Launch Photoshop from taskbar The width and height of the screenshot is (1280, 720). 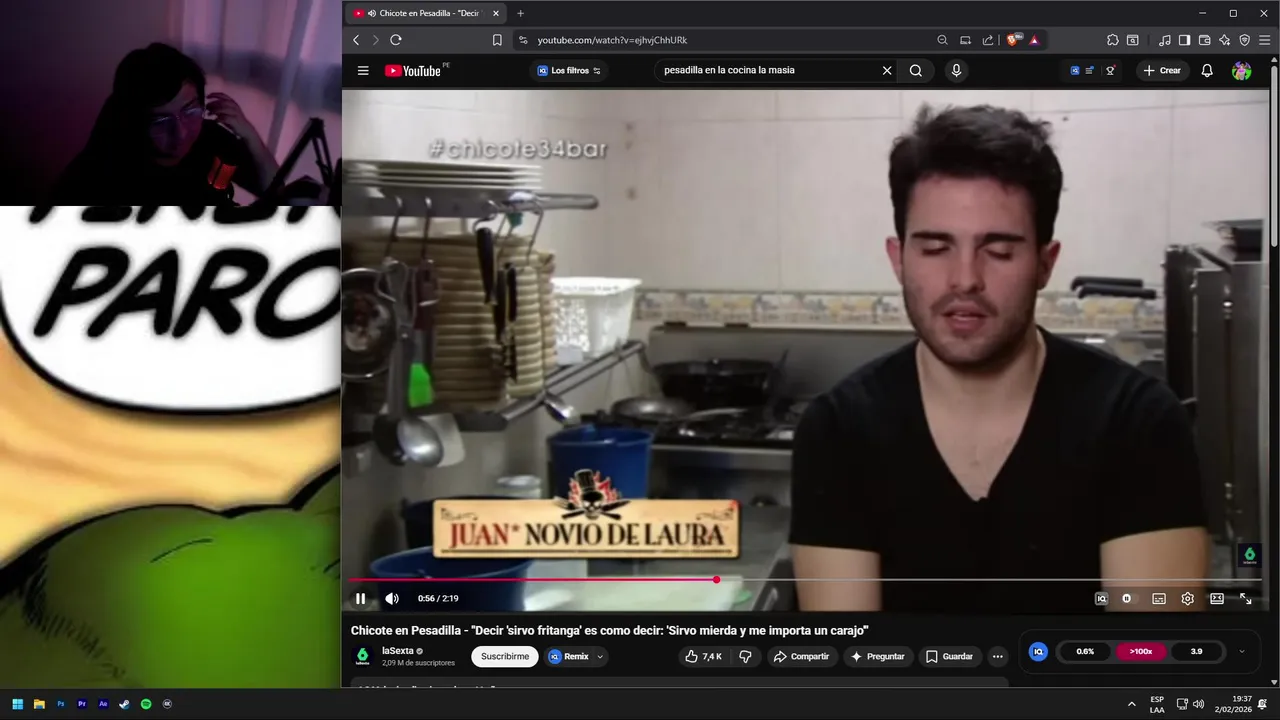60,704
